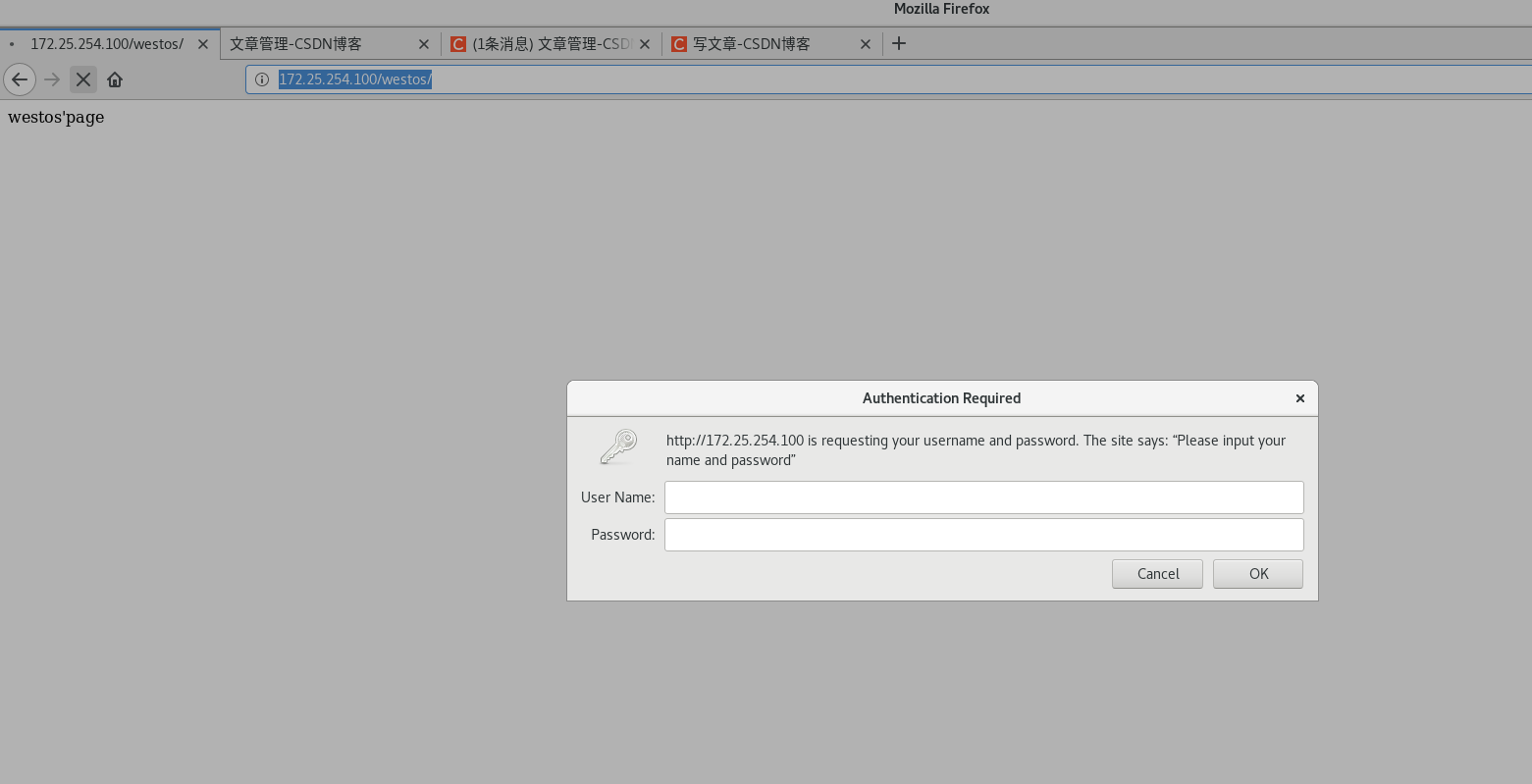Image resolution: width=1532 pixels, height=784 pixels.
Task: Close the Authentication Required dialog
Action: click(x=1299, y=398)
